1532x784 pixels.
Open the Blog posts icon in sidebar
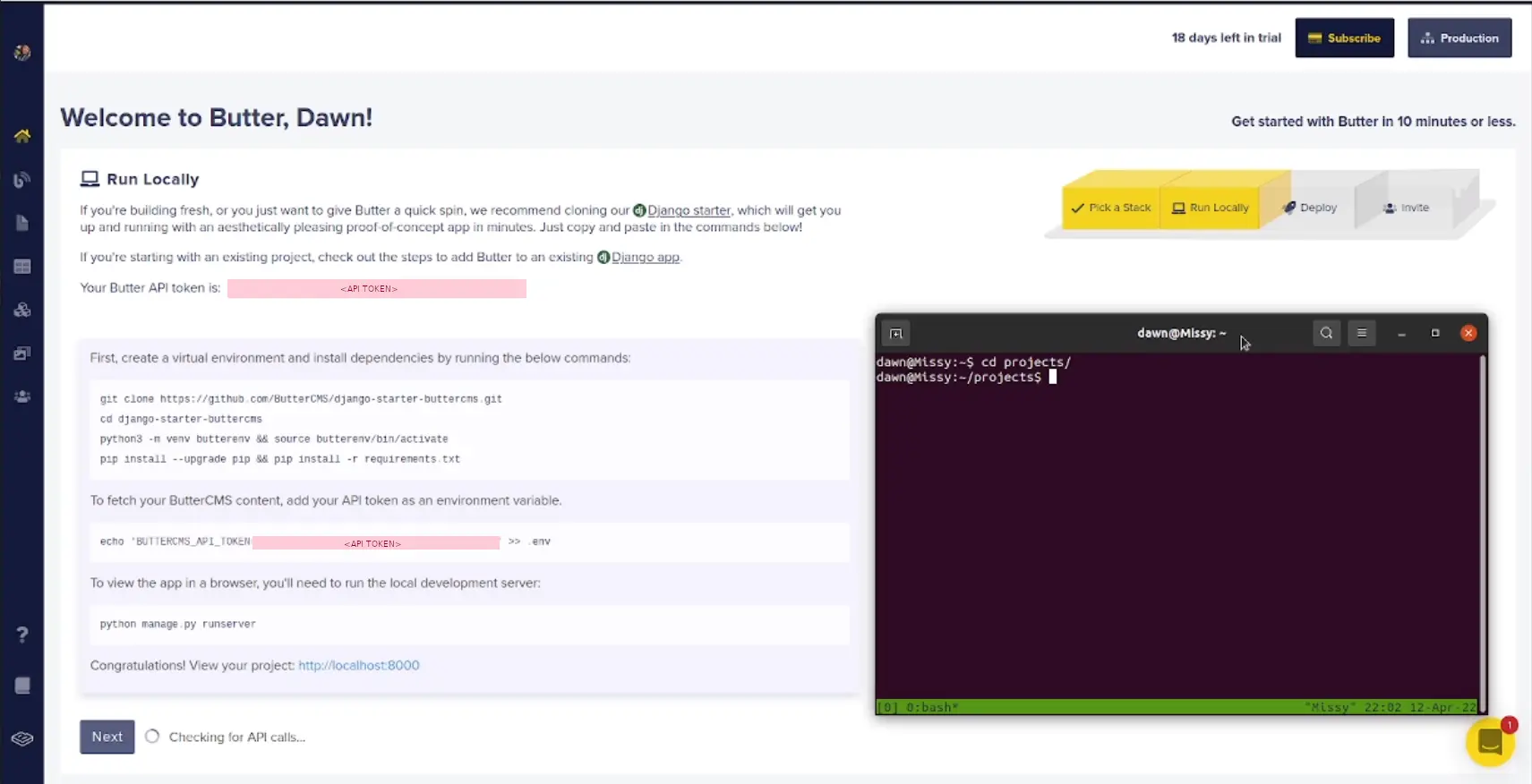click(22, 180)
